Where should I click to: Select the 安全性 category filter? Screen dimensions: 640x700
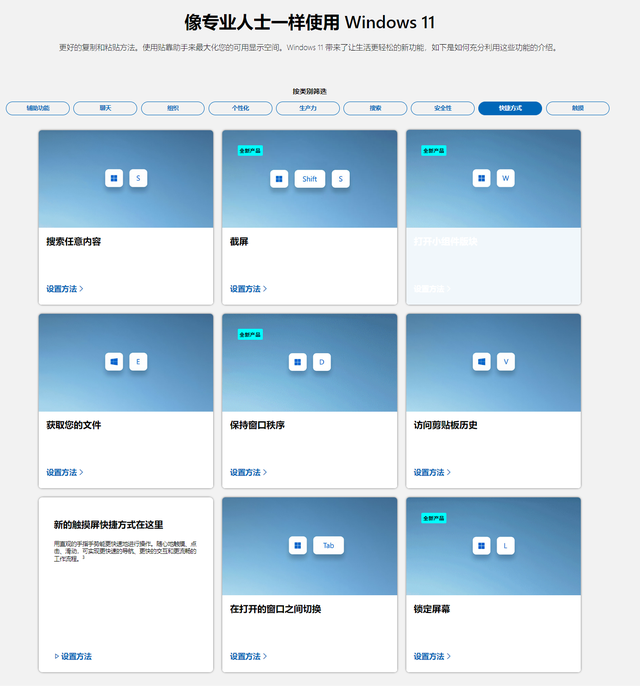pos(443,108)
